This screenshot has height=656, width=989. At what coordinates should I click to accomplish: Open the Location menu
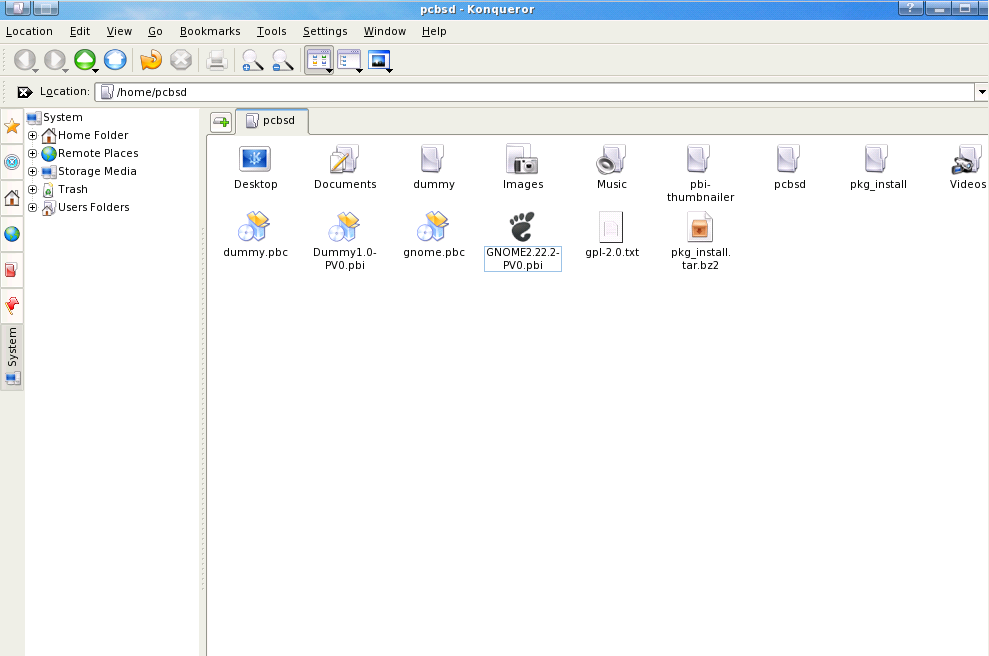29,32
